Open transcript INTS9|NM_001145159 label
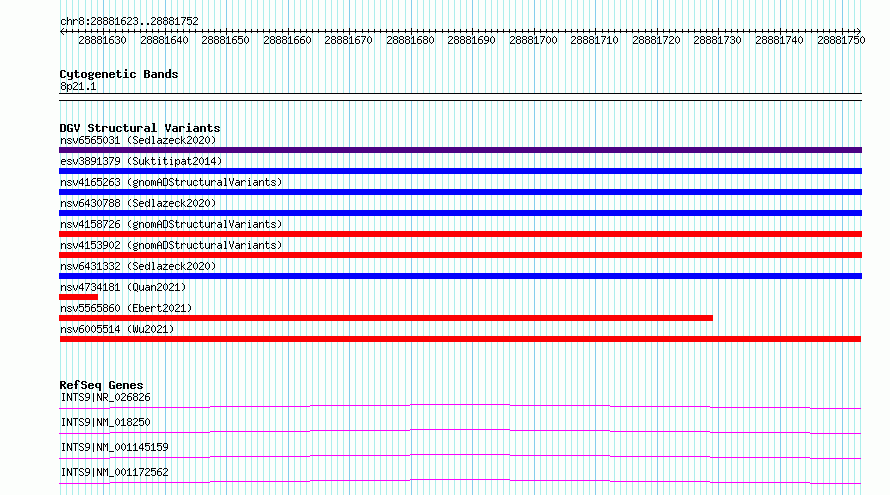890x495 pixels. 115,447
